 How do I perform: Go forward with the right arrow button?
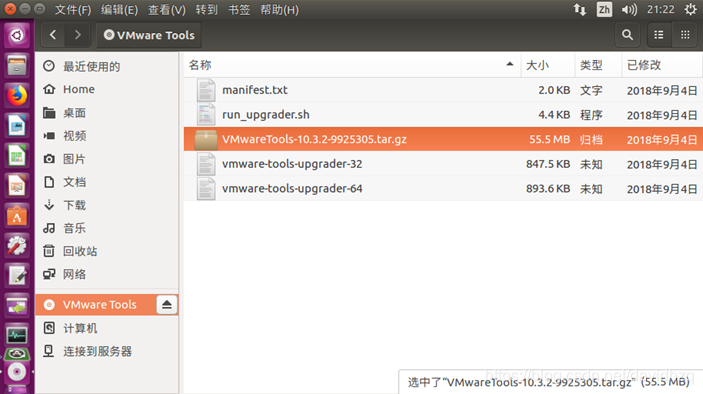pyautogui.click(x=78, y=35)
